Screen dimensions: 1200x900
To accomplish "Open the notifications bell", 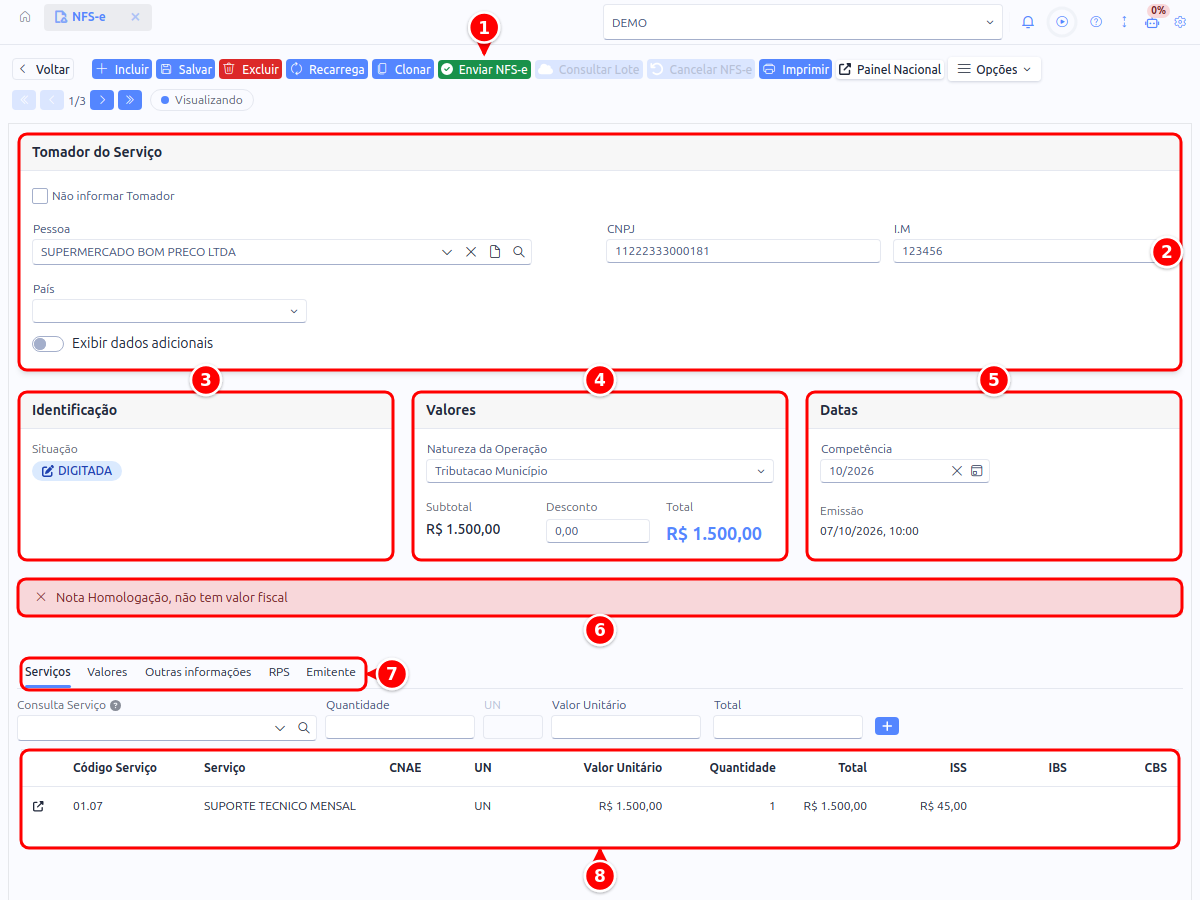I will (x=1028, y=22).
